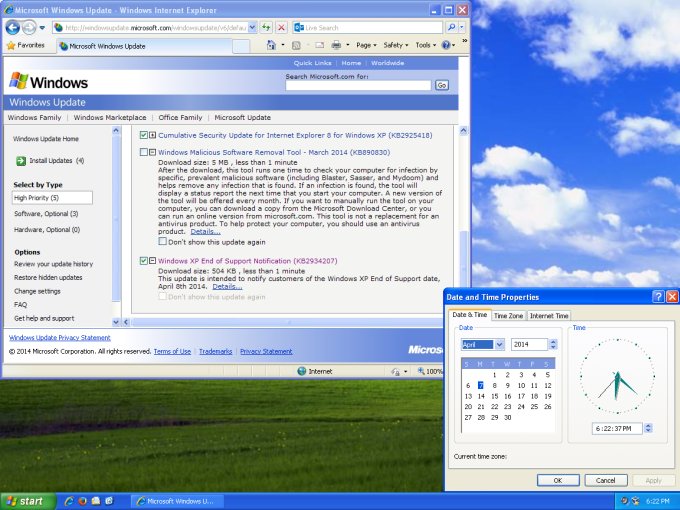Click the Home icon in command bar
This screenshot has width=680, height=510.
click(x=271, y=45)
